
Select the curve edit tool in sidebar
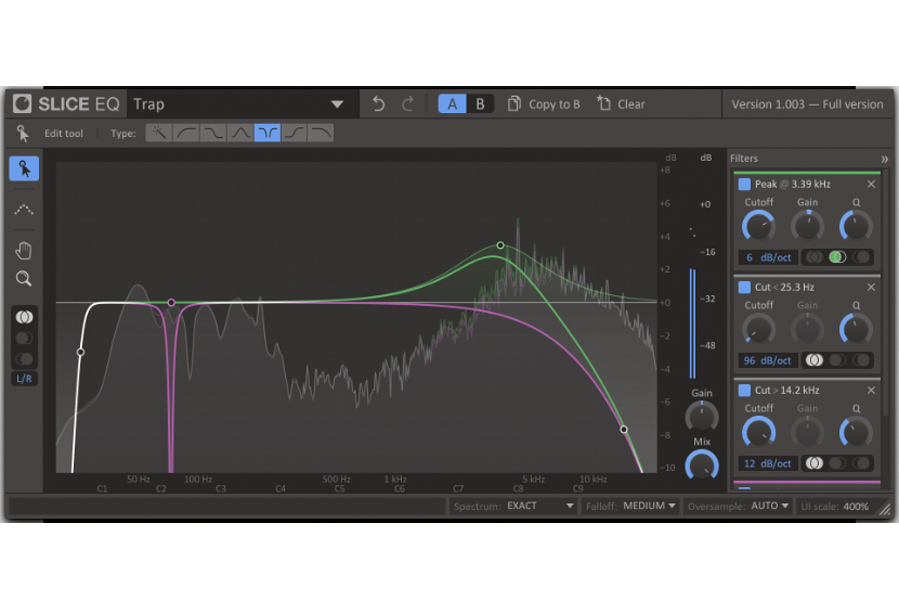coord(23,209)
